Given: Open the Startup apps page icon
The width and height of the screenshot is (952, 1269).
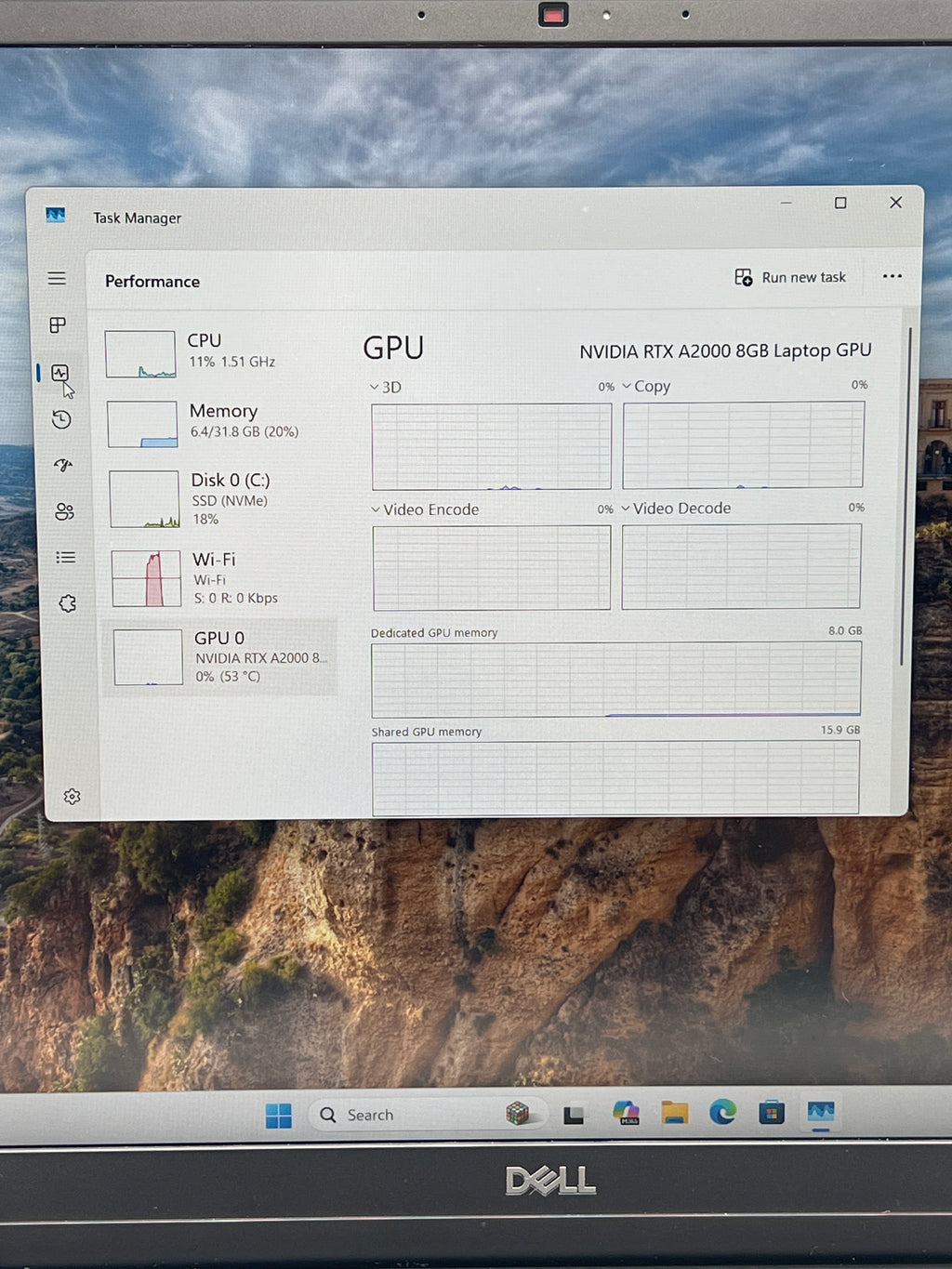Looking at the screenshot, I should (63, 465).
